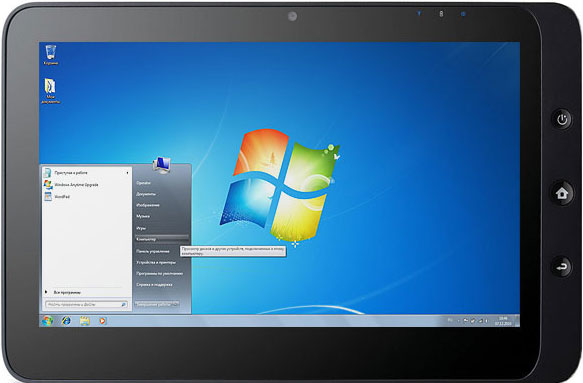Open the taskbar clock and date
Viewport: 583px width, 383px height.
point(503,321)
